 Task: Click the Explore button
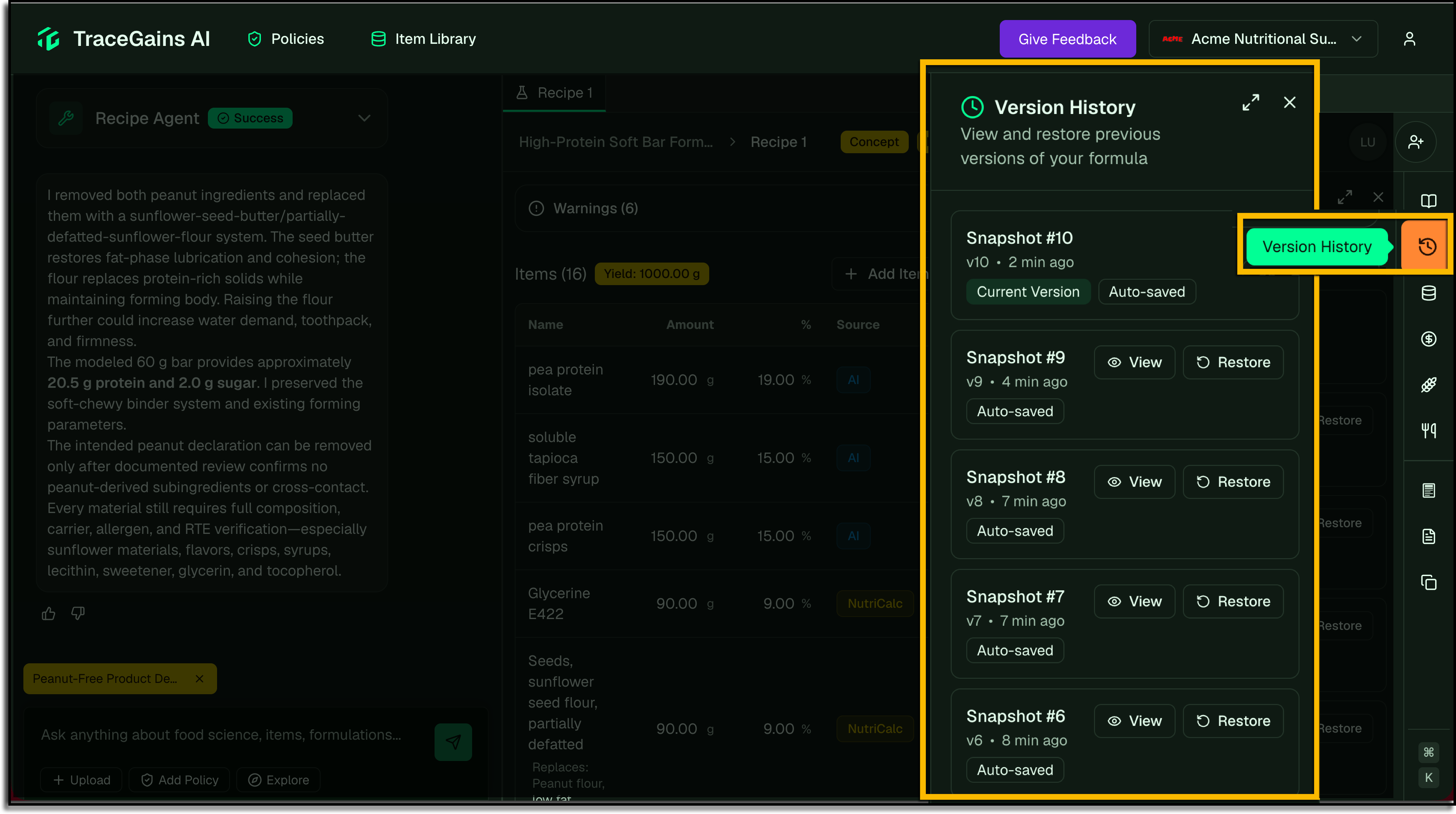click(x=279, y=779)
